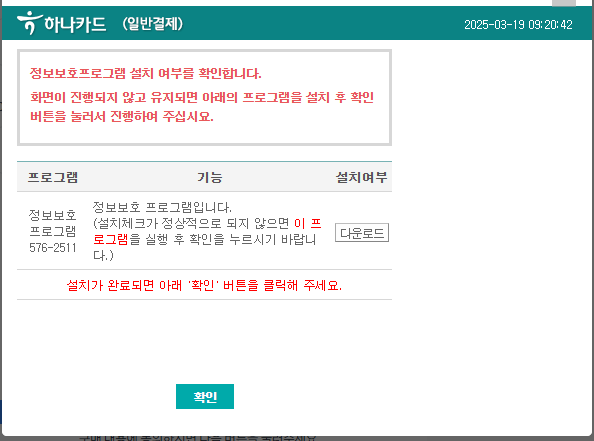Select the red '이 프로그램' link text
Viewport: 594px width, 441px height.
[207, 231]
